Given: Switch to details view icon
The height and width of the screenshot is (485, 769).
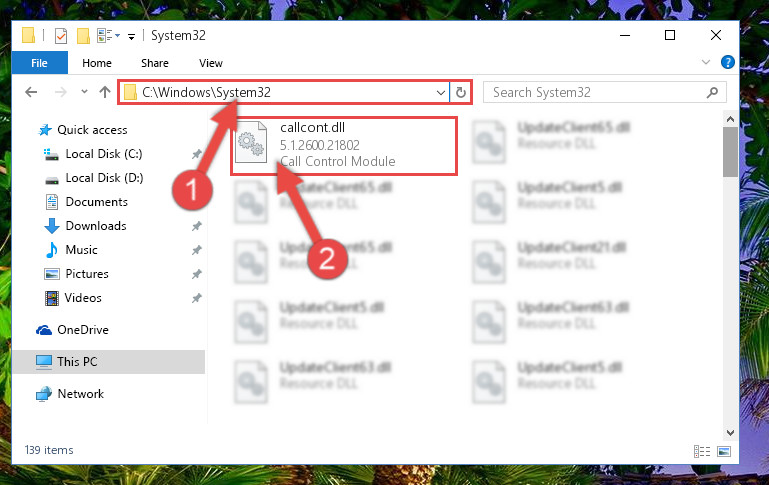Looking at the screenshot, I should 702,451.
